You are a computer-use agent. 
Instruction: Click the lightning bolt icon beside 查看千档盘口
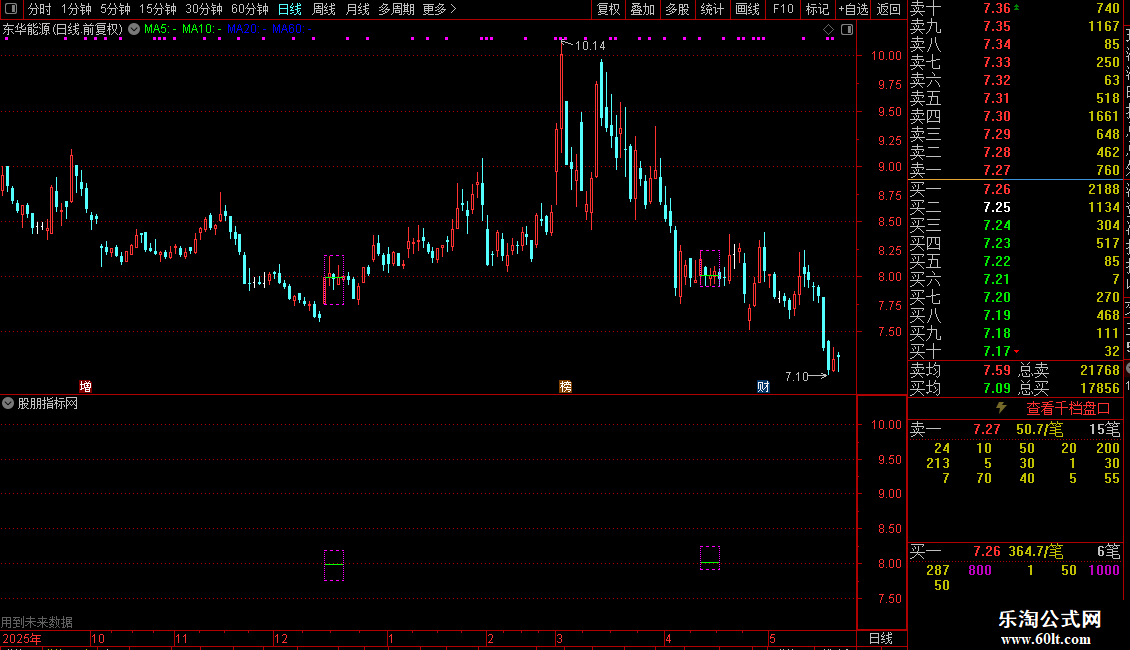click(x=1001, y=408)
